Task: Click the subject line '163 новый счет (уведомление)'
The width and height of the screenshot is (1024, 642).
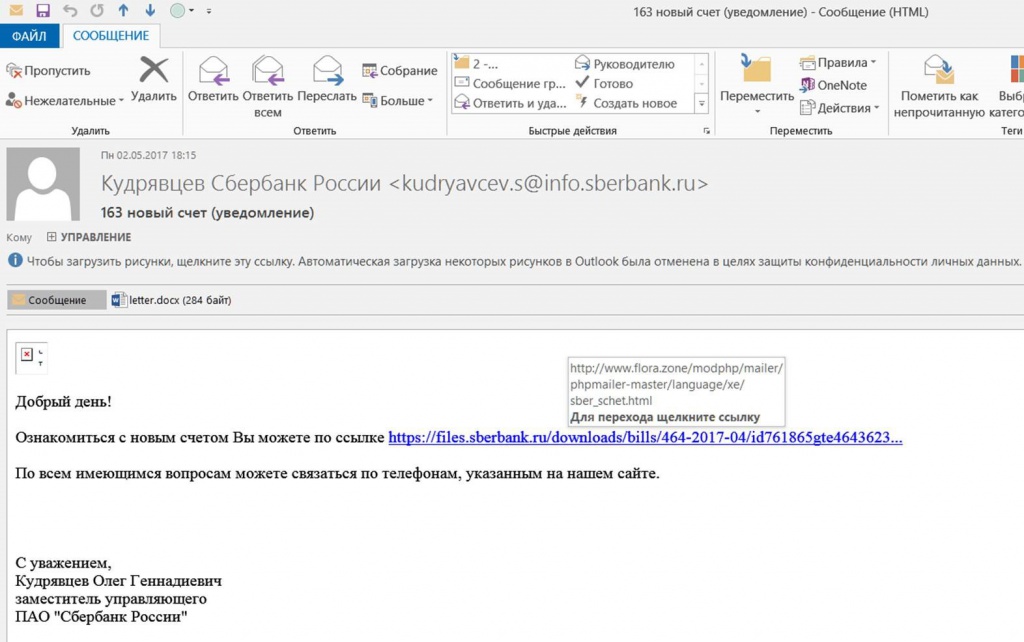Action: (207, 213)
